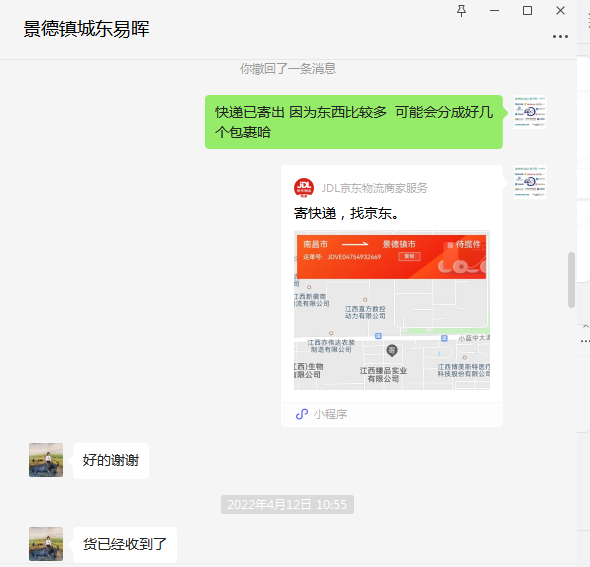The width and height of the screenshot is (590, 567).
Task: Click the JDL京东物流商家服务 source label
Action: click(374, 188)
